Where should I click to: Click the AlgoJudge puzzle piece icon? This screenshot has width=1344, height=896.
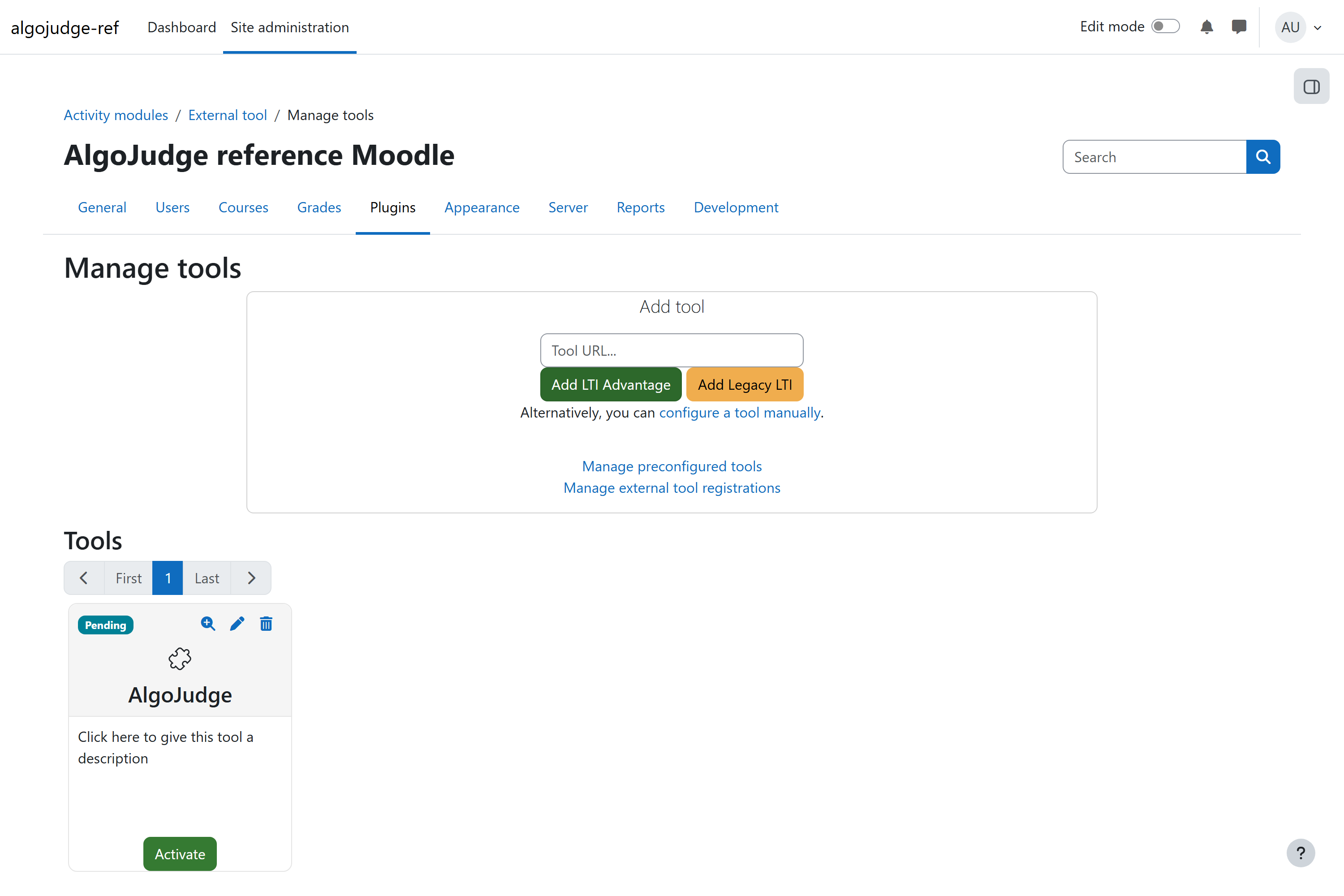(x=180, y=659)
